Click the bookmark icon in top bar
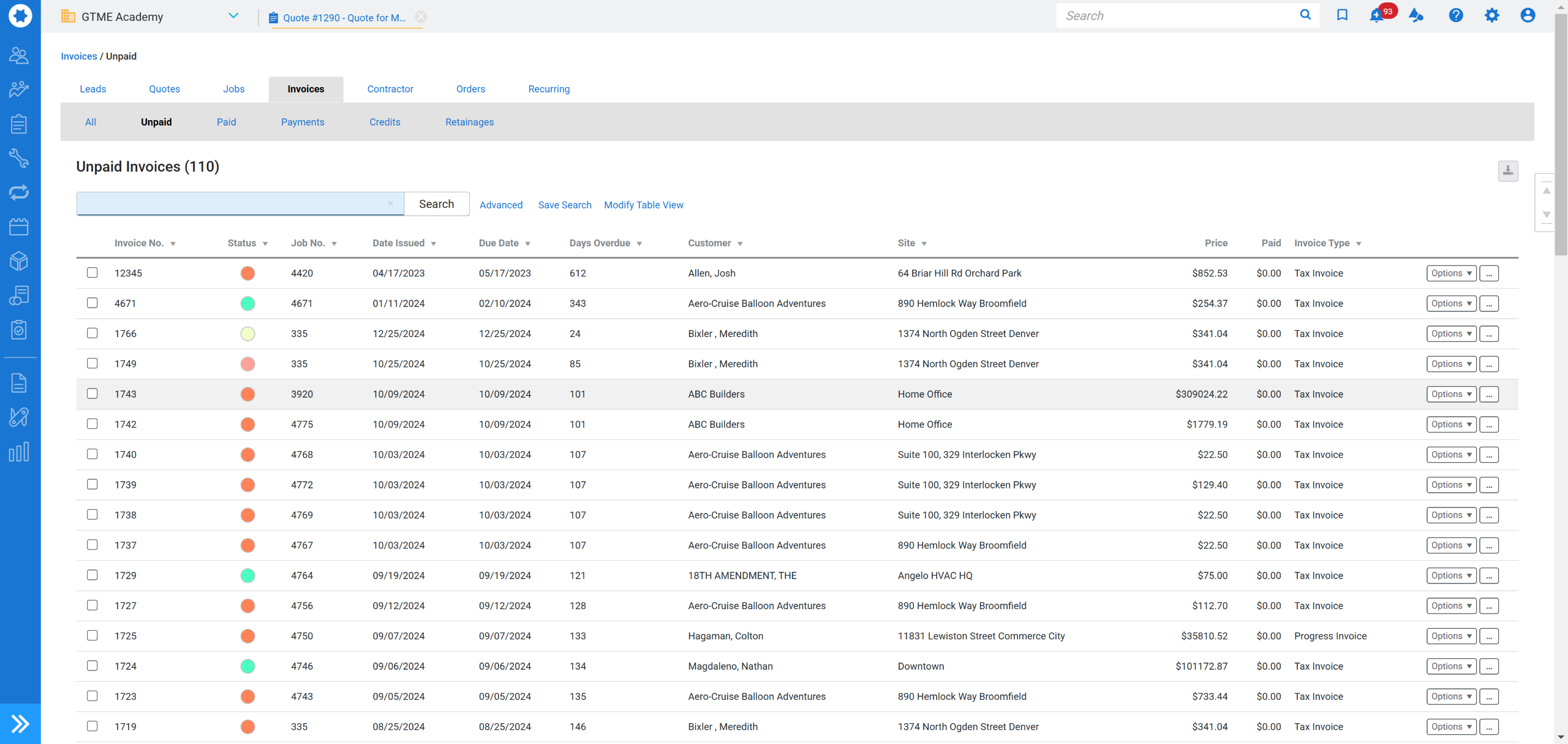The height and width of the screenshot is (744, 1568). click(x=1342, y=15)
